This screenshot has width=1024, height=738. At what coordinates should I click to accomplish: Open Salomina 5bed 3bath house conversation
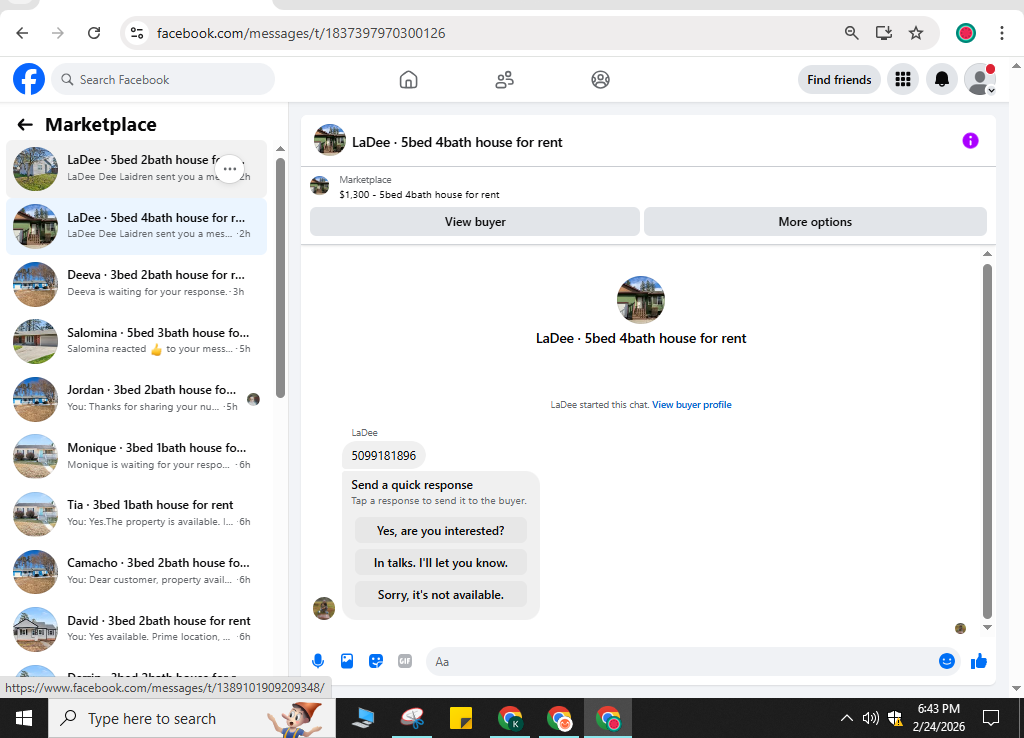pos(136,341)
